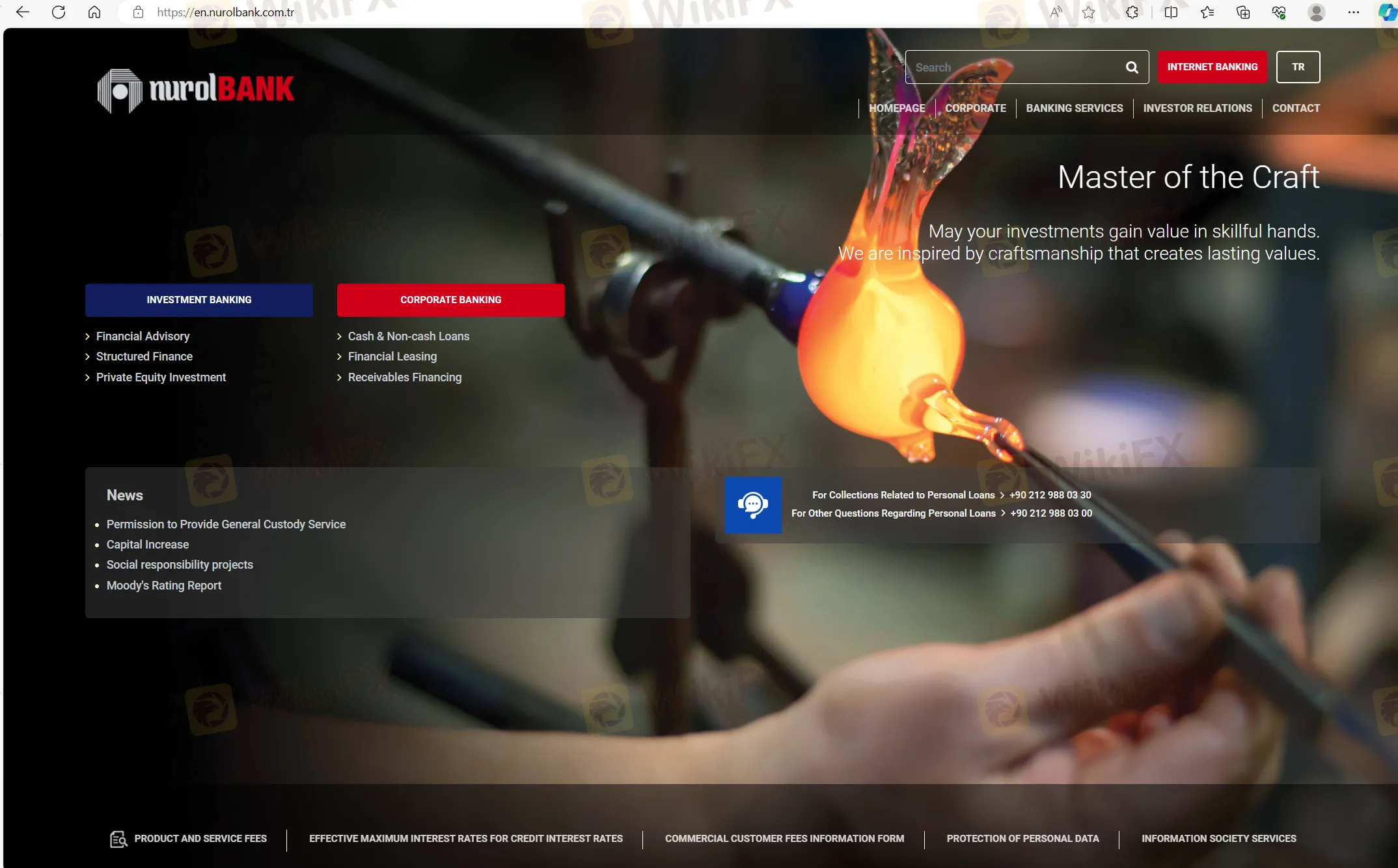Open browser settings three-dot menu

1354,12
